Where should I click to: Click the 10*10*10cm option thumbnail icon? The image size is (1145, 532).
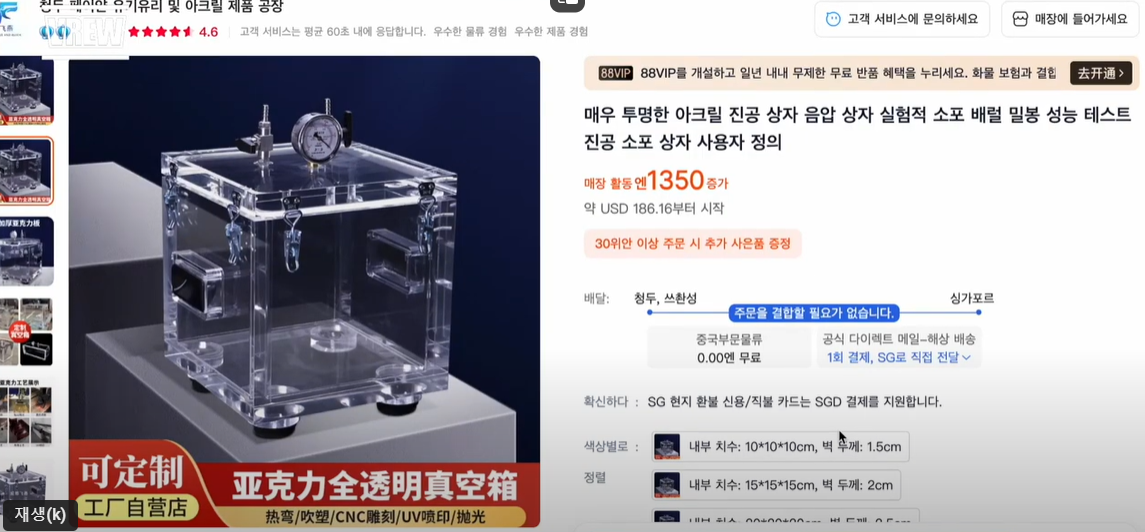click(x=666, y=447)
